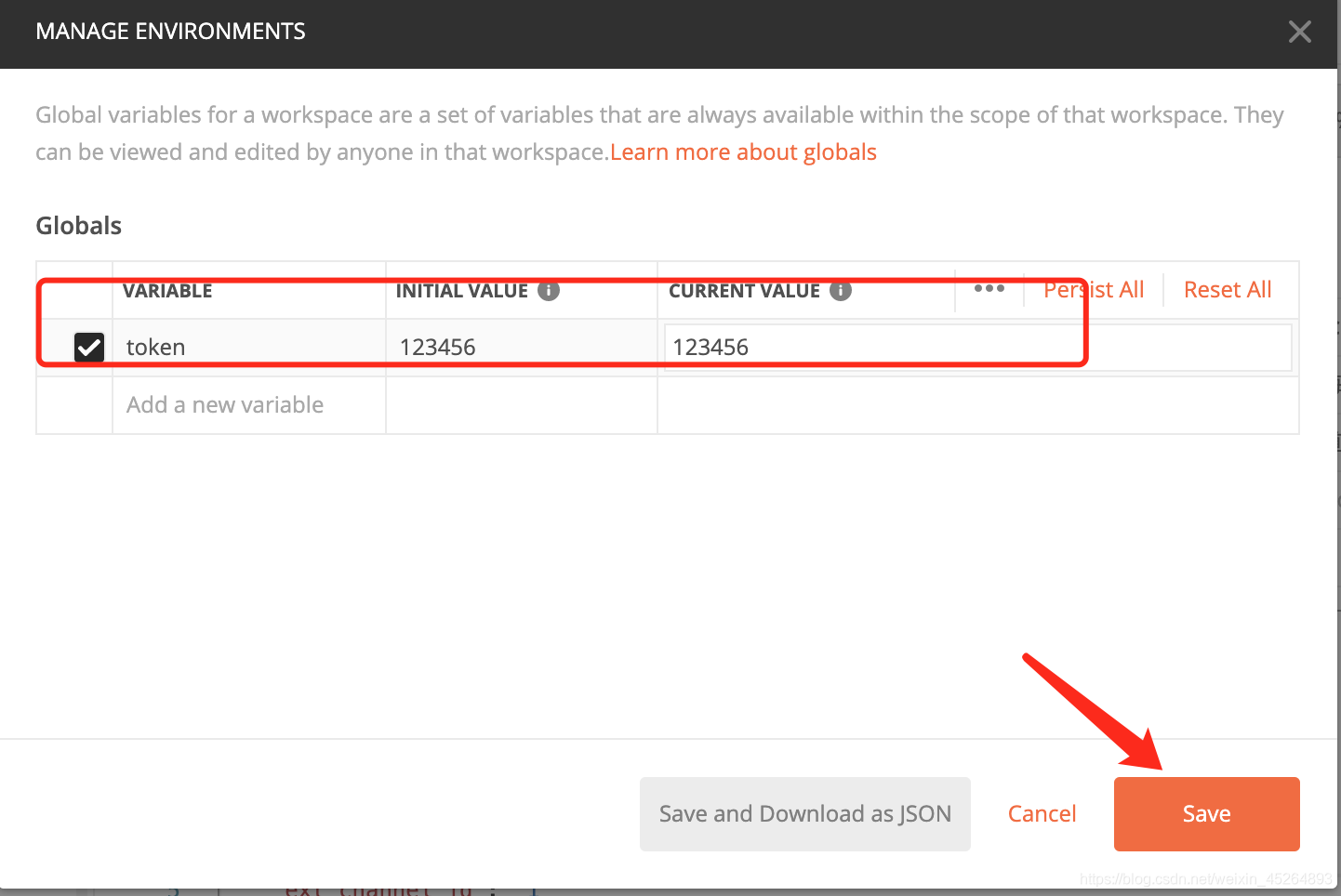1341x896 pixels.
Task: Cancel the environment changes
Action: click(1042, 814)
